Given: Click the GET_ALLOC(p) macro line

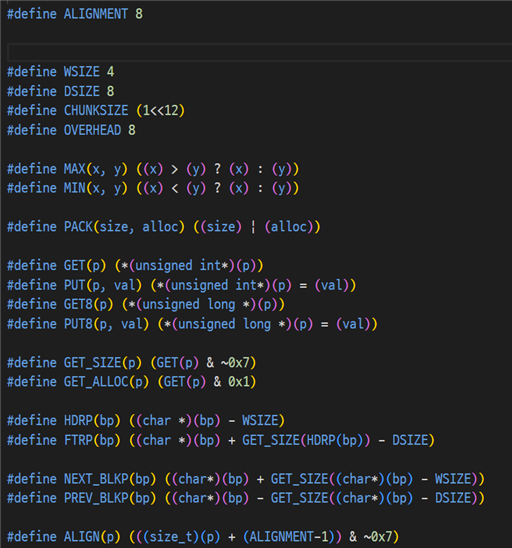Looking at the screenshot, I should coord(131,382).
